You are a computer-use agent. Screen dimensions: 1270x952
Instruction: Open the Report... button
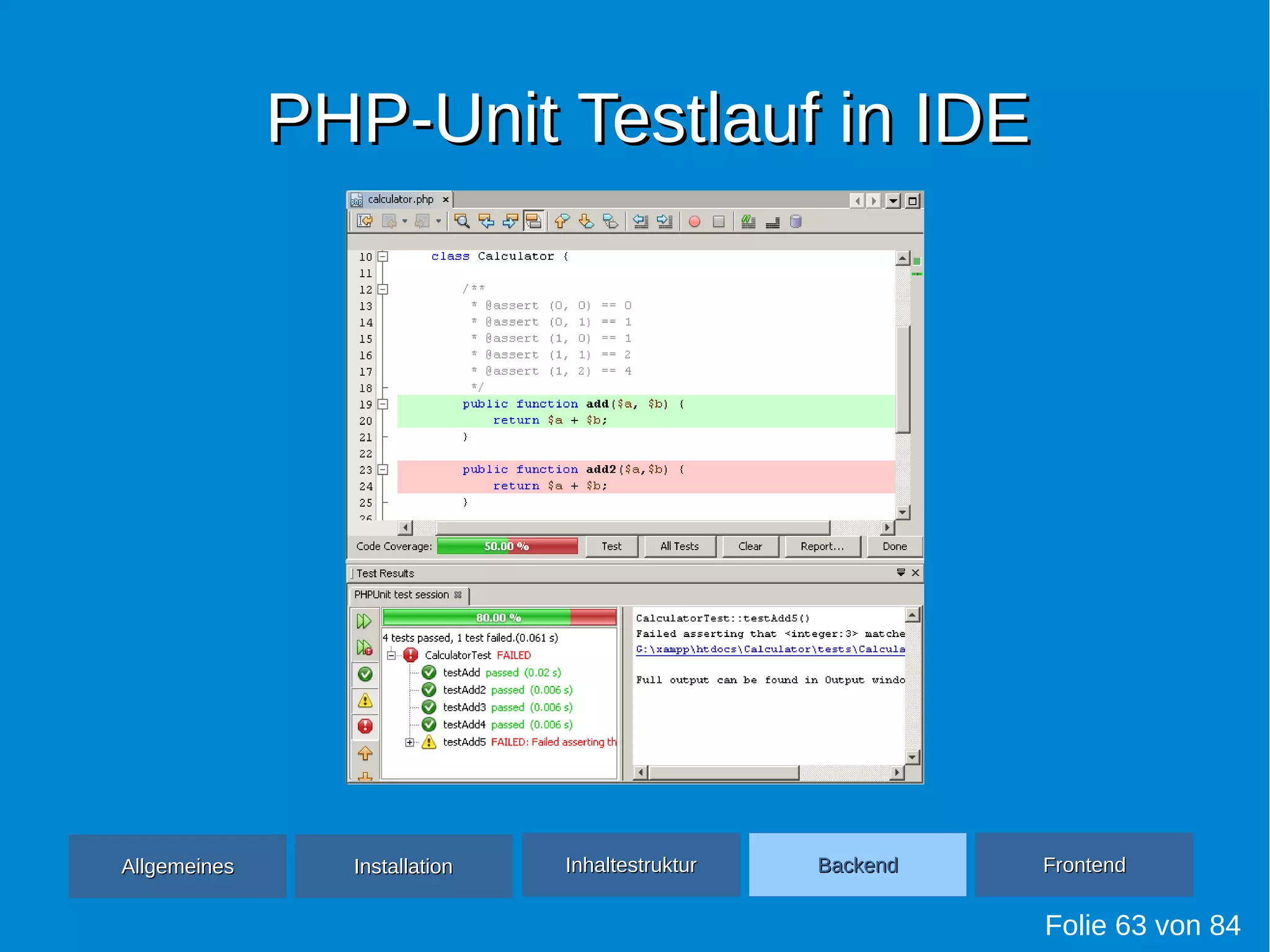tap(822, 546)
